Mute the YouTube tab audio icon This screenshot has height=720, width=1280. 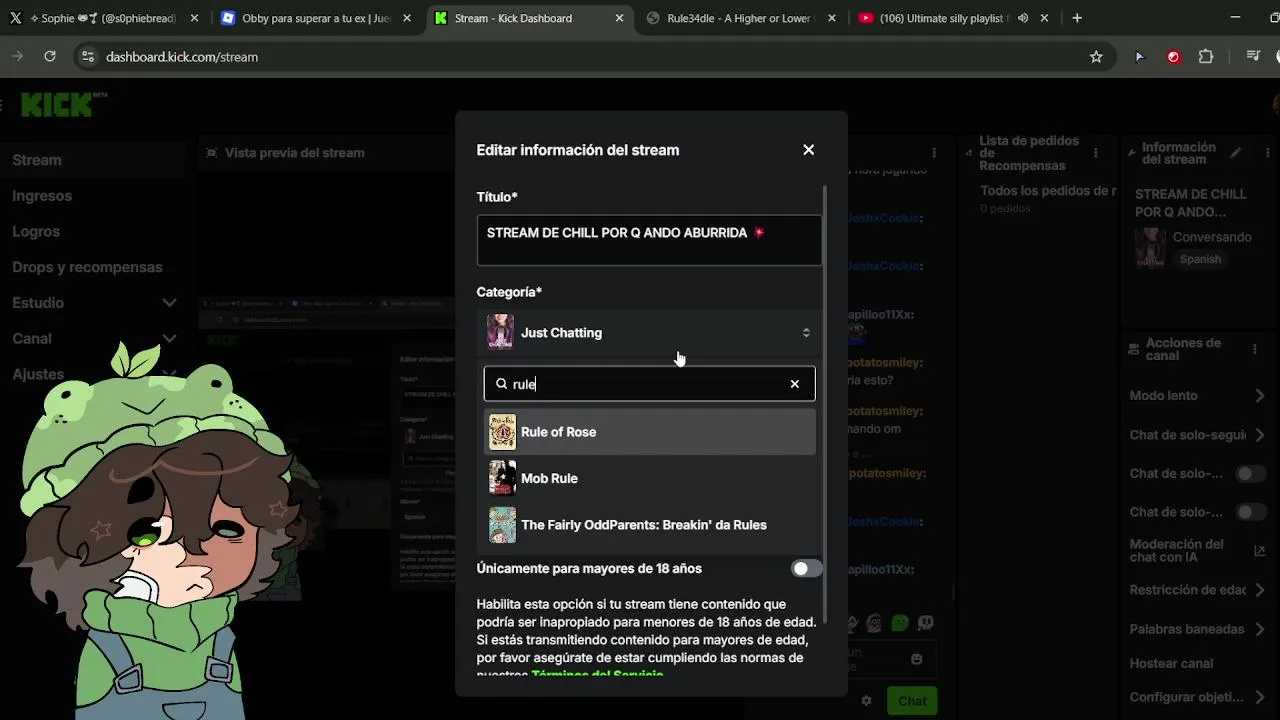point(1022,18)
